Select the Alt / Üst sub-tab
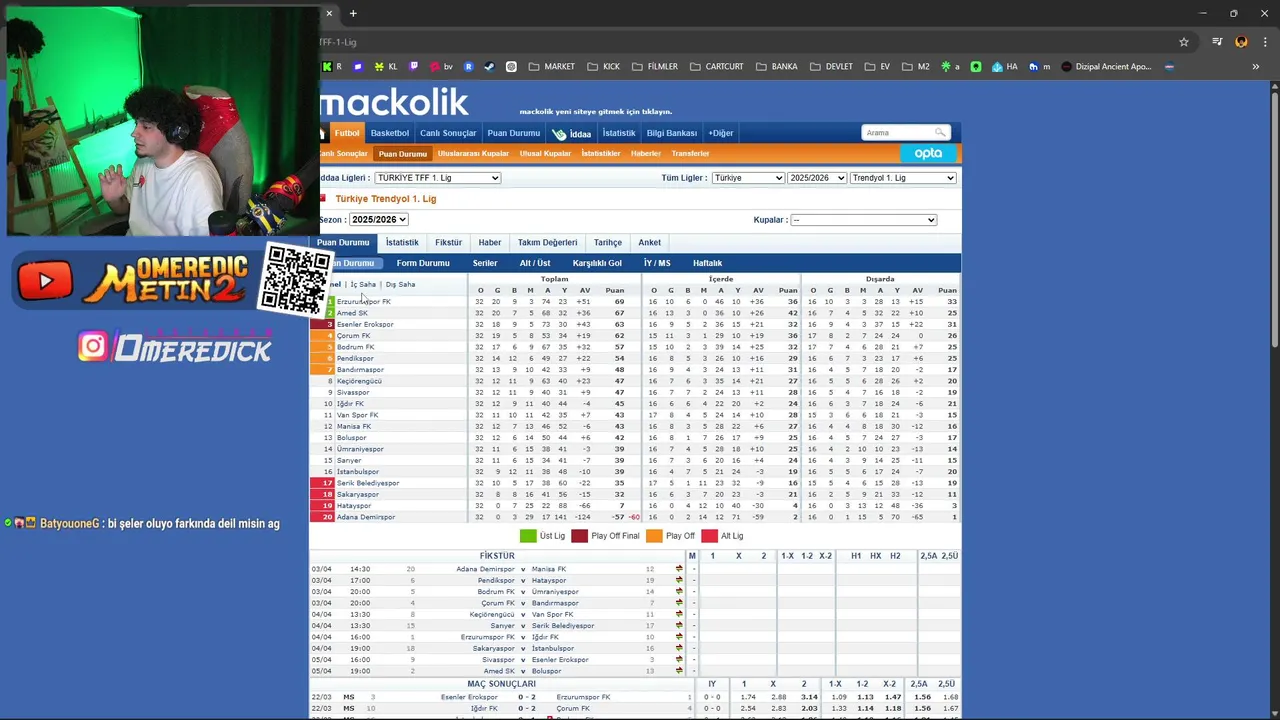 [x=535, y=263]
